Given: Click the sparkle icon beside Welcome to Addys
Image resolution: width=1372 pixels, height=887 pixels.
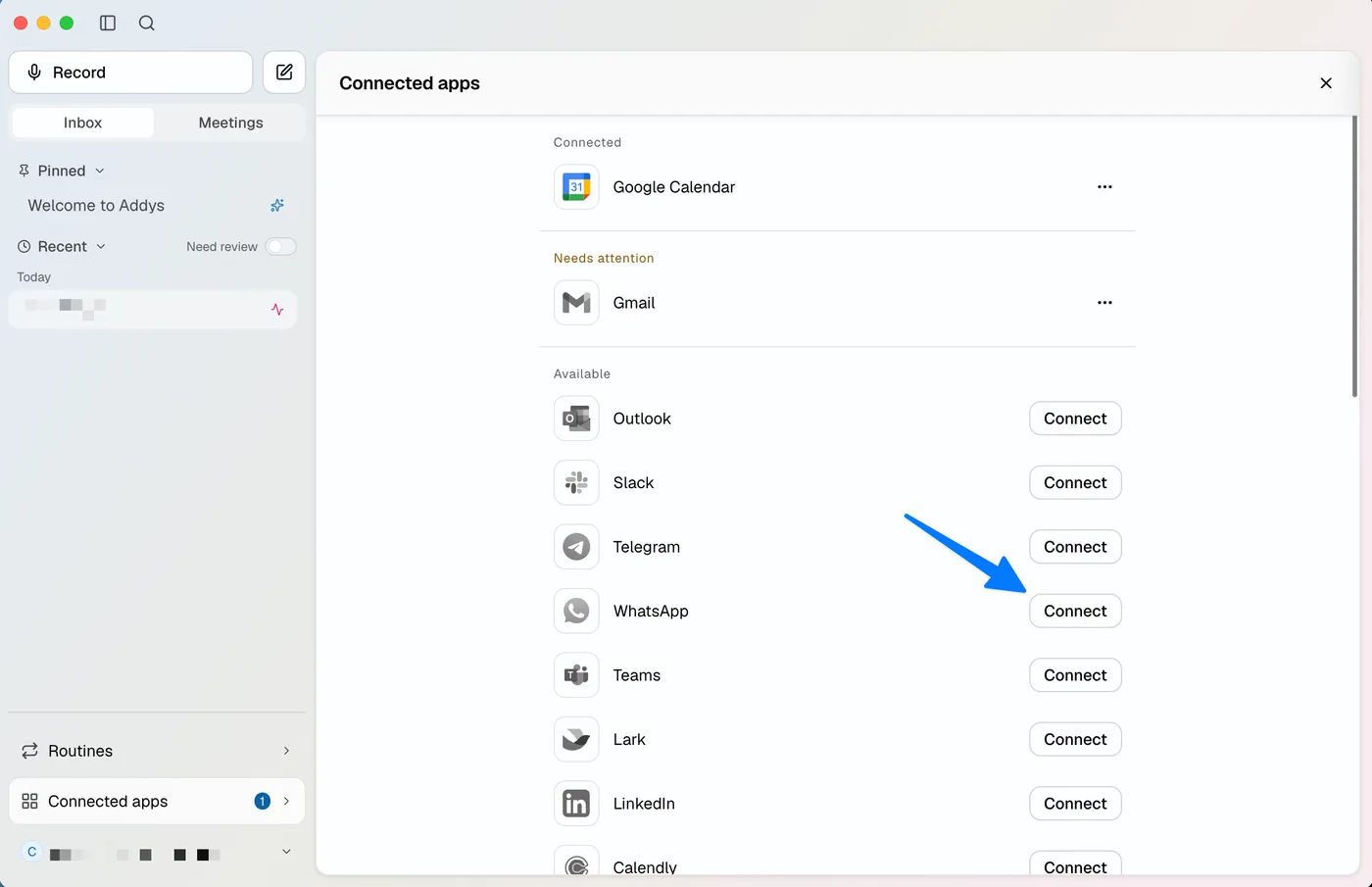Looking at the screenshot, I should 277,206.
